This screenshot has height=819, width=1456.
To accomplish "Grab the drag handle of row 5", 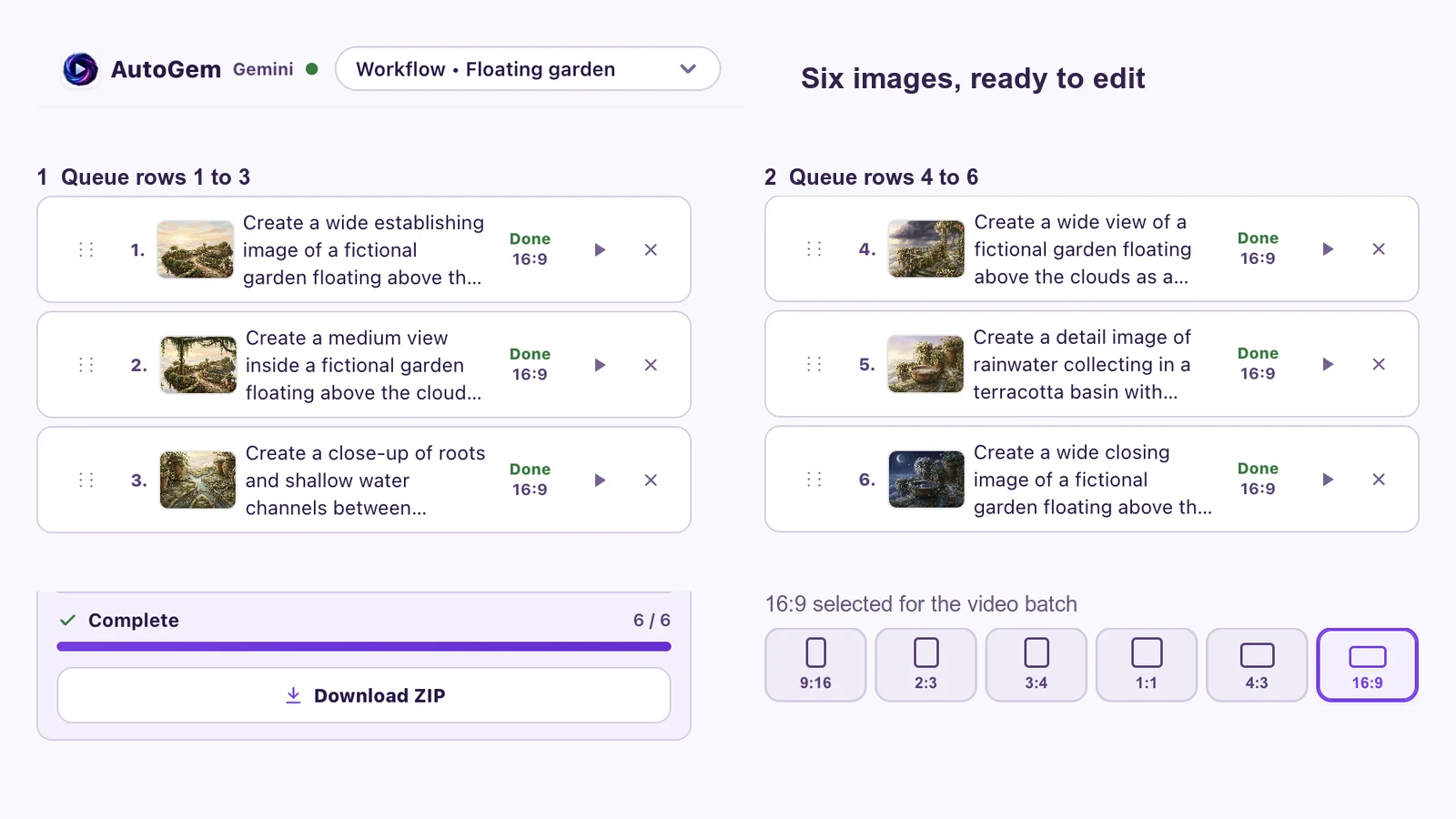I will pyautogui.click(x=814, y=364).
